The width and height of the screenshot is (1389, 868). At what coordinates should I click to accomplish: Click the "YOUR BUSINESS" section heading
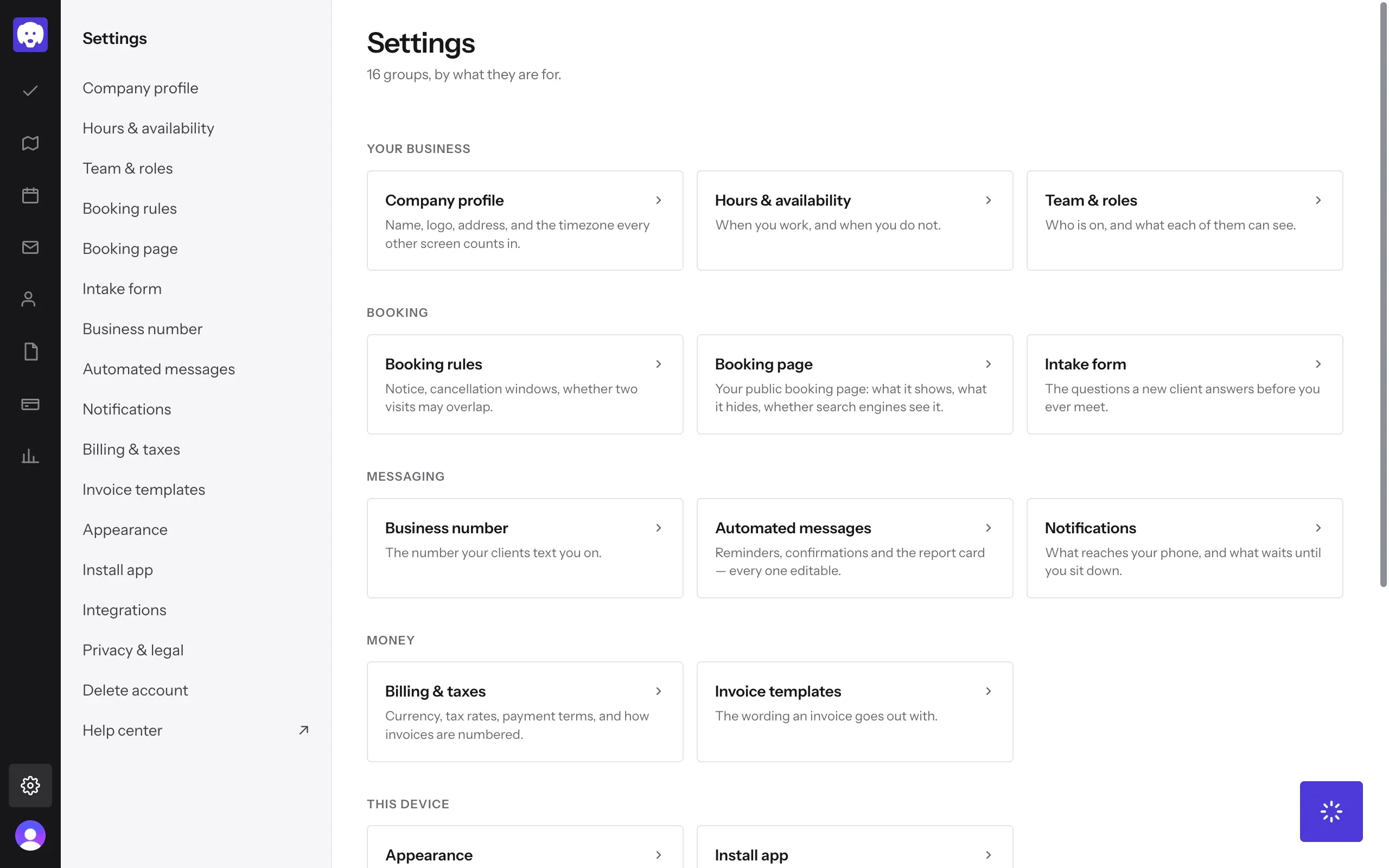[x=418, y=149]
